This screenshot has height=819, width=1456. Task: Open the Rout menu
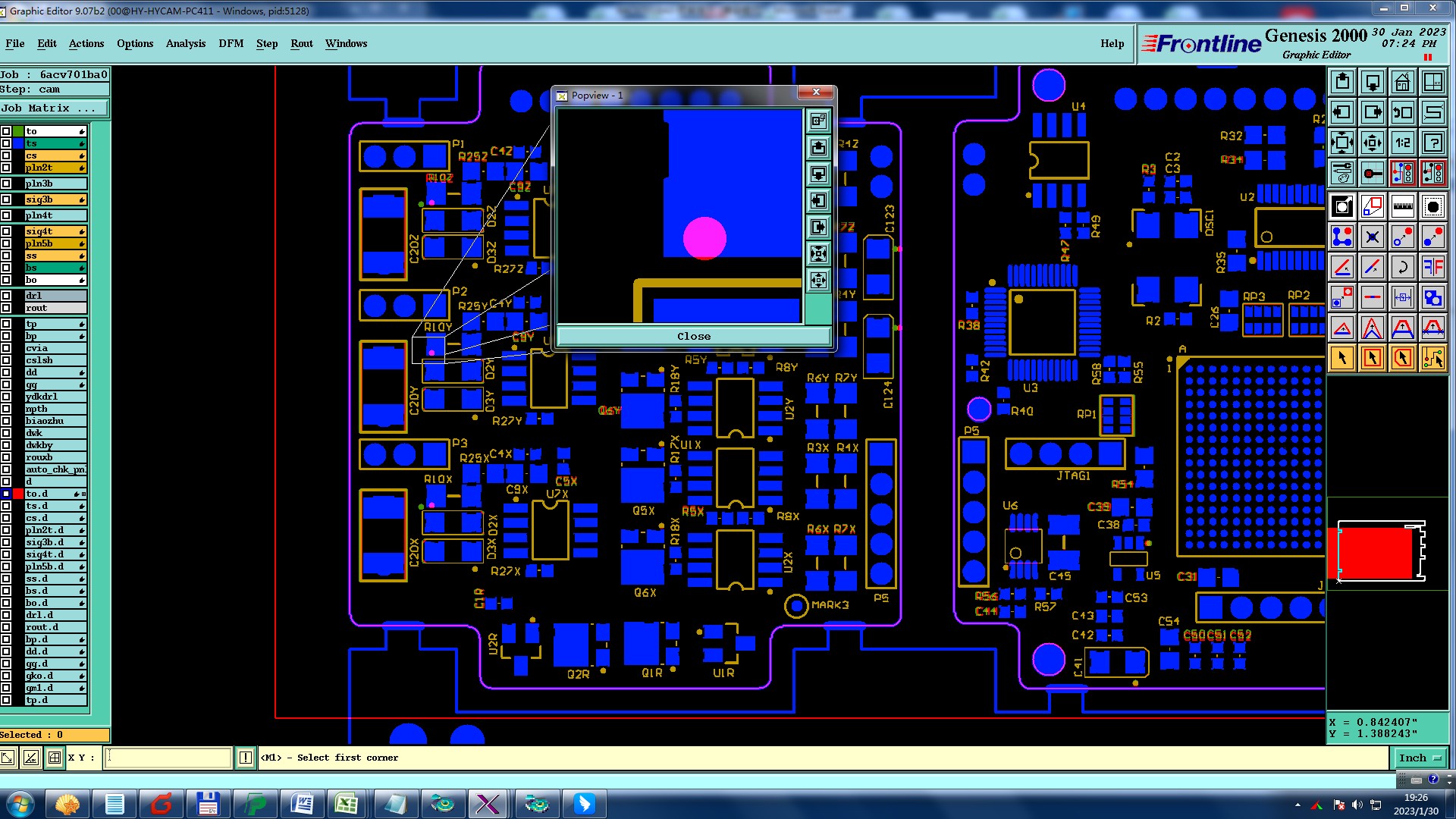[x=301, y=43]
